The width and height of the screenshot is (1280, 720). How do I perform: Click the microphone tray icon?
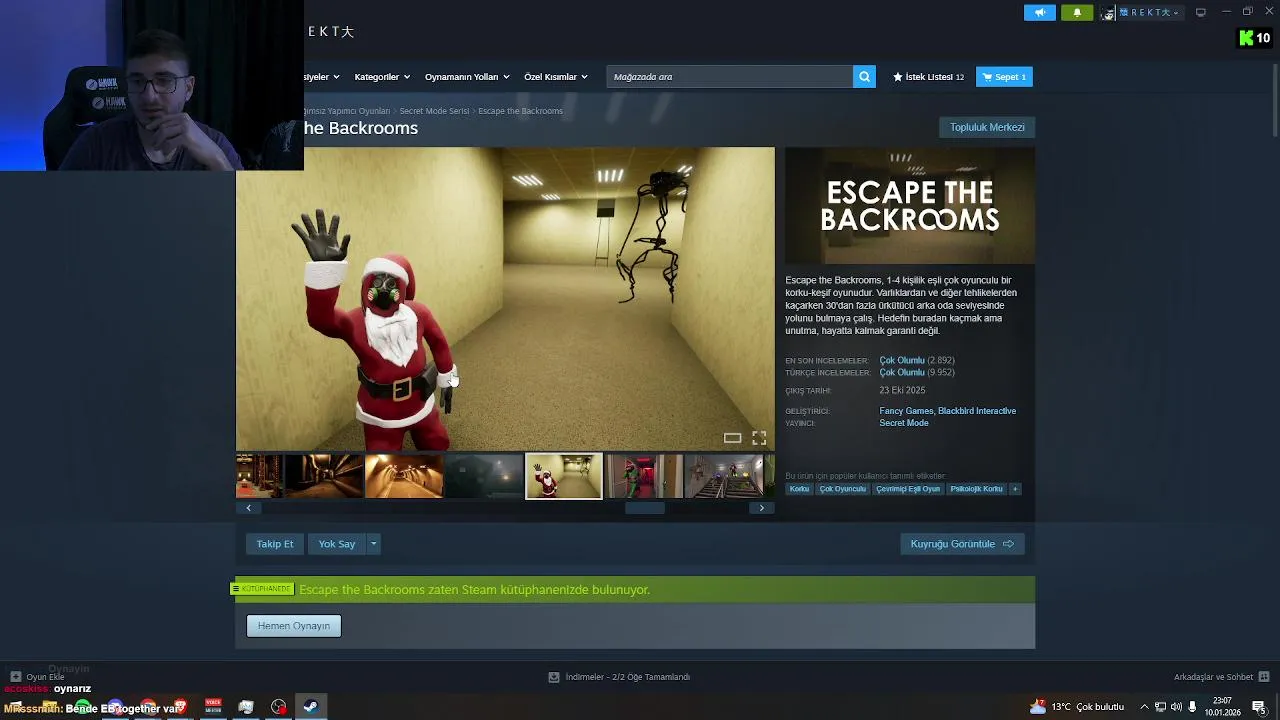(x=1192, y=707)
